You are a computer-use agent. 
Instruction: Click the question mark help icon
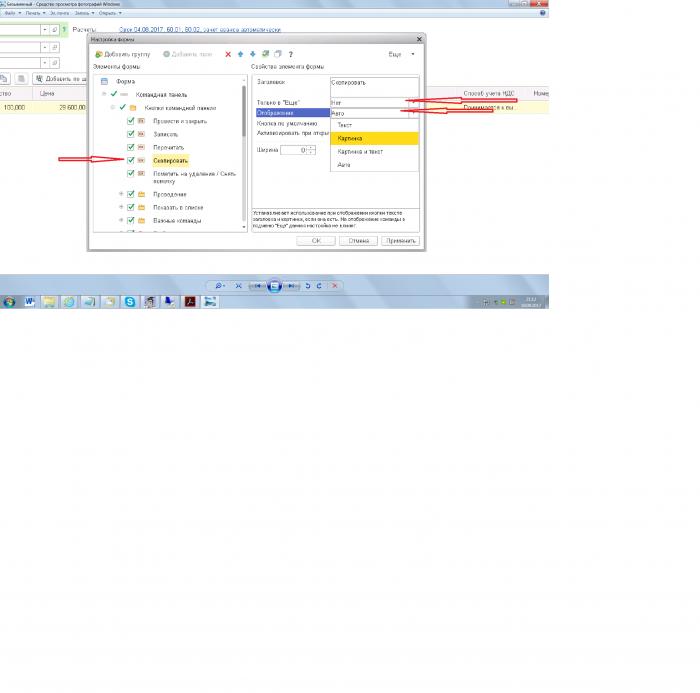(x=291, y=54)
